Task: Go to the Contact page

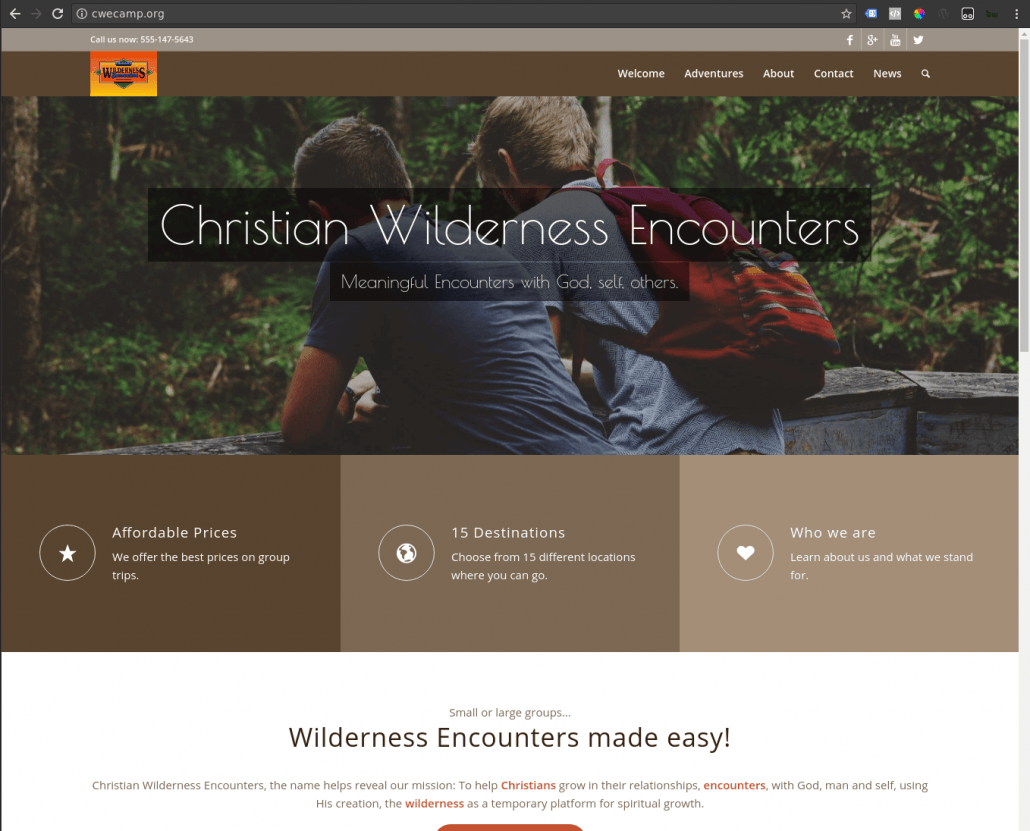Action: coord(833,74)
